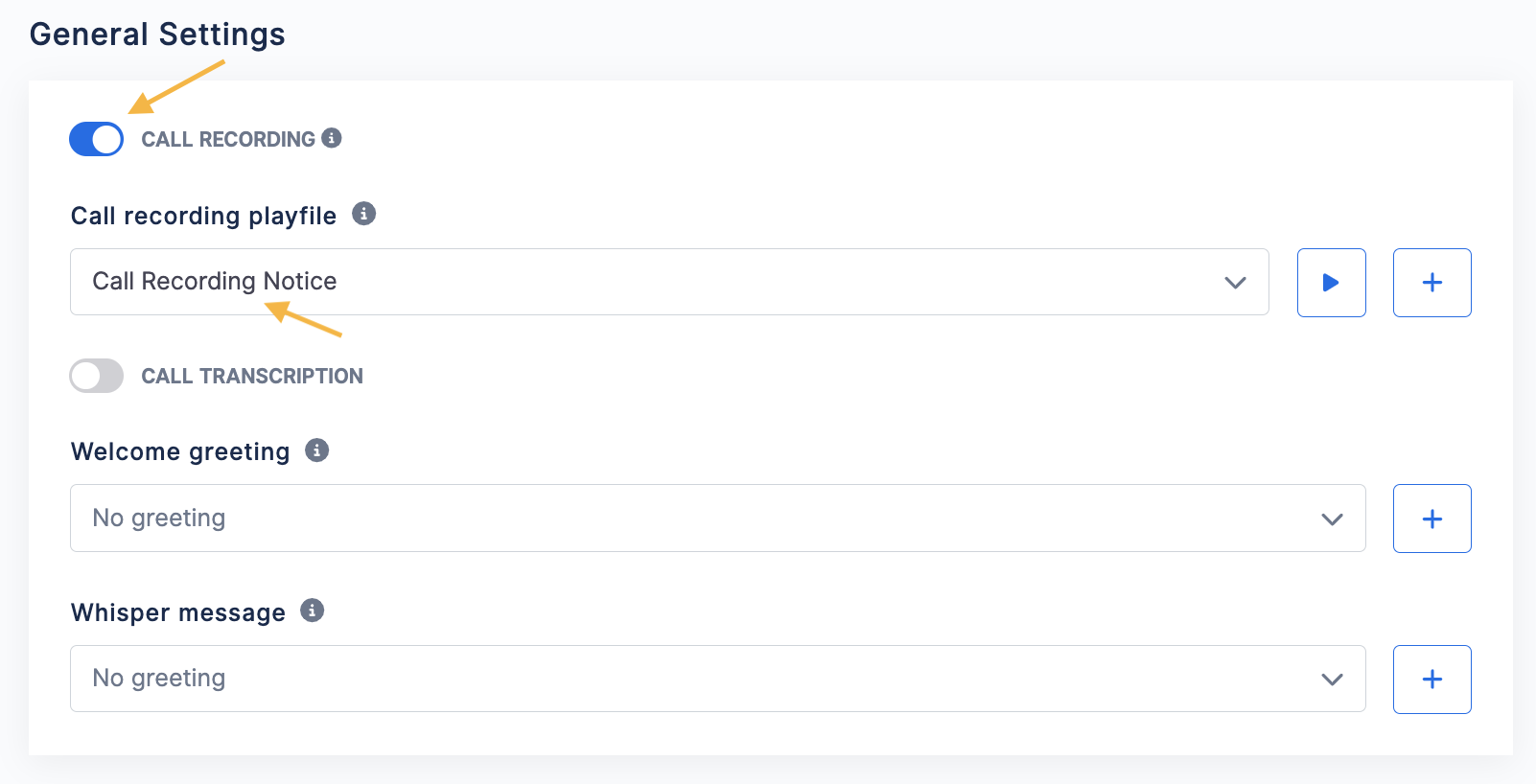Add a new call recording playfile
1536x784 pixels.
point(1432,283)
